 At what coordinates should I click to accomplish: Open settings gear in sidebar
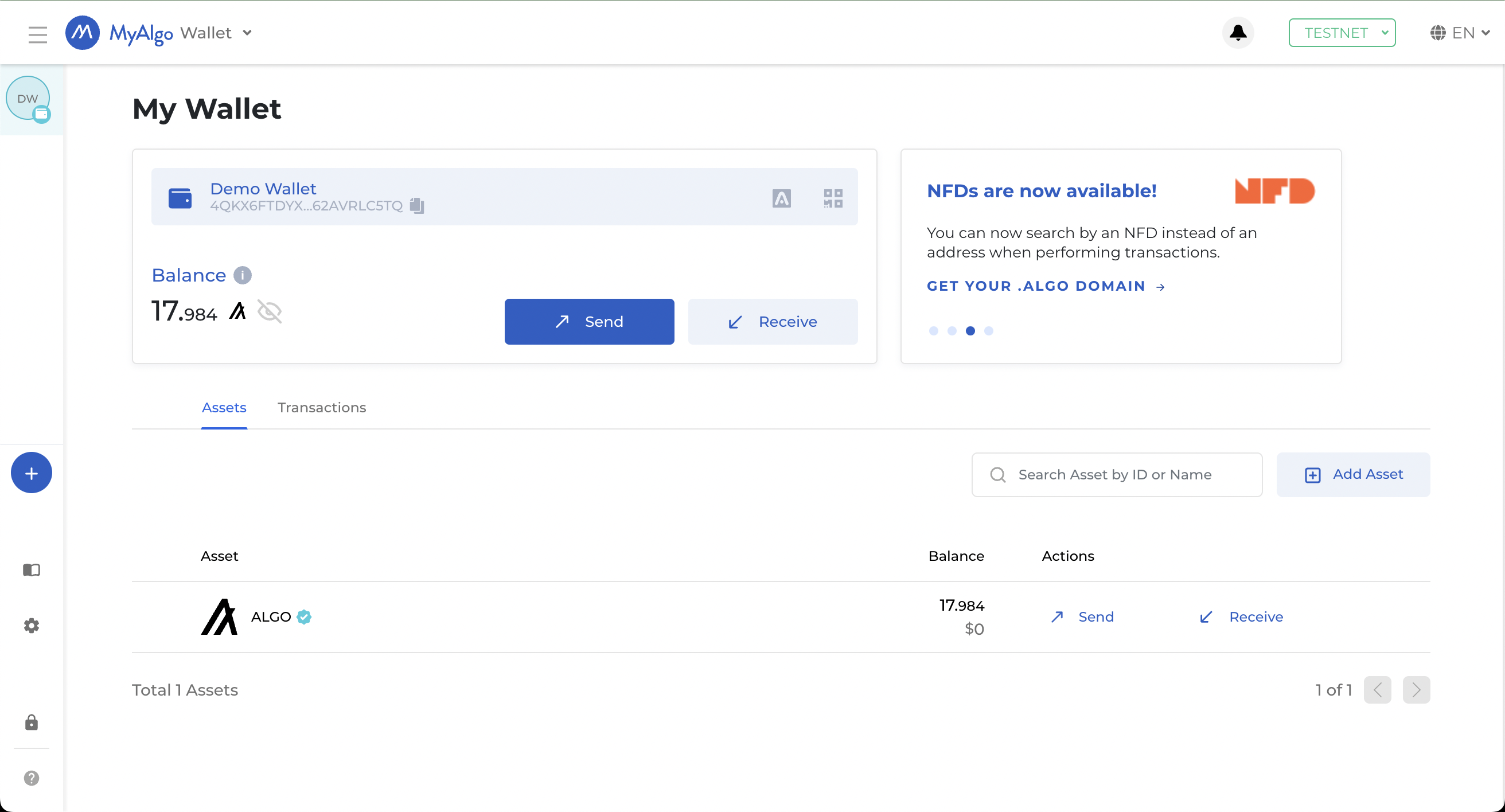32,626
